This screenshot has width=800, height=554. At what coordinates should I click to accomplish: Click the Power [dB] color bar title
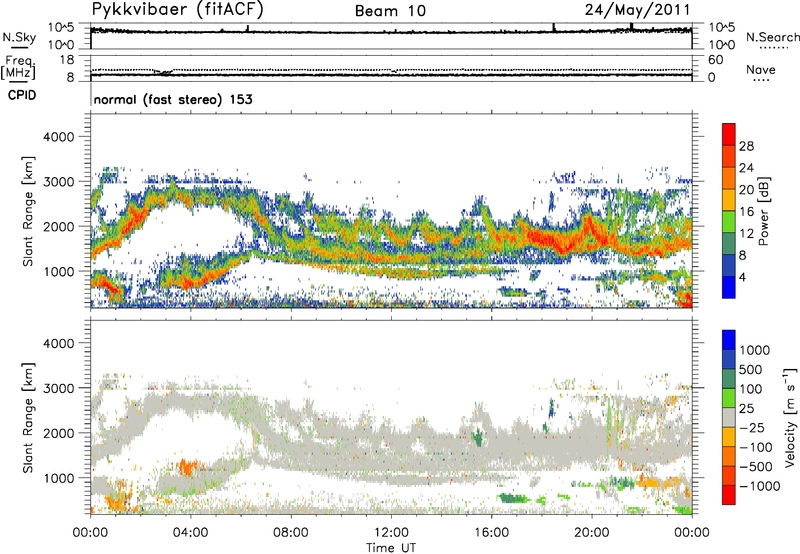coord(763,211)
